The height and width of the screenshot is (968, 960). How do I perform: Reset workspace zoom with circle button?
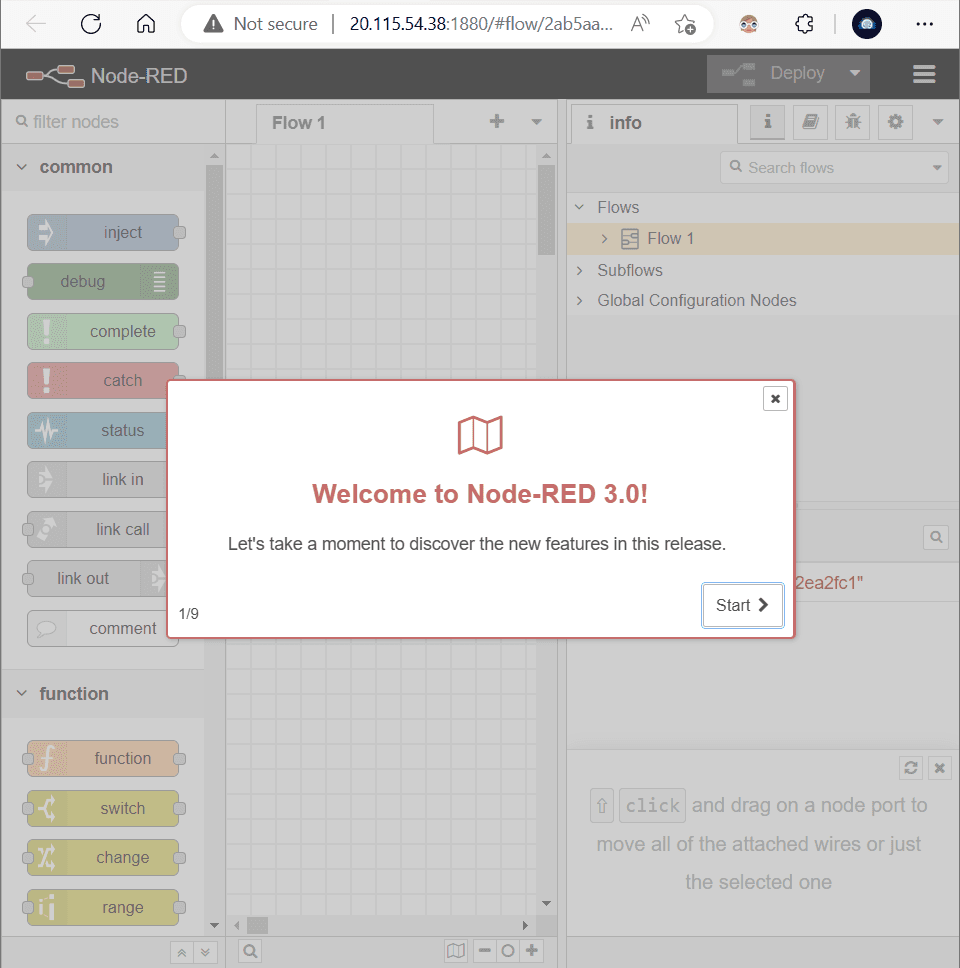(508, 951)
